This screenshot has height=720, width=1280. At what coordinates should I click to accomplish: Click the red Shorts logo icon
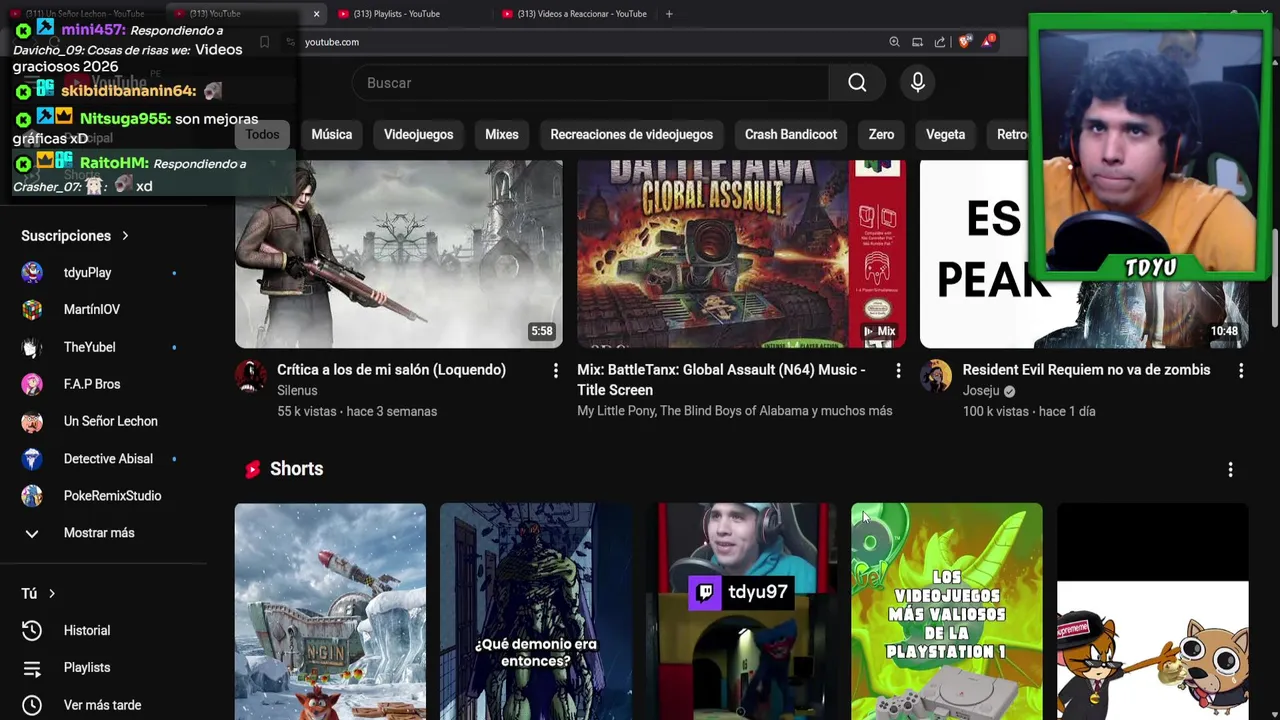click(253, 469)
